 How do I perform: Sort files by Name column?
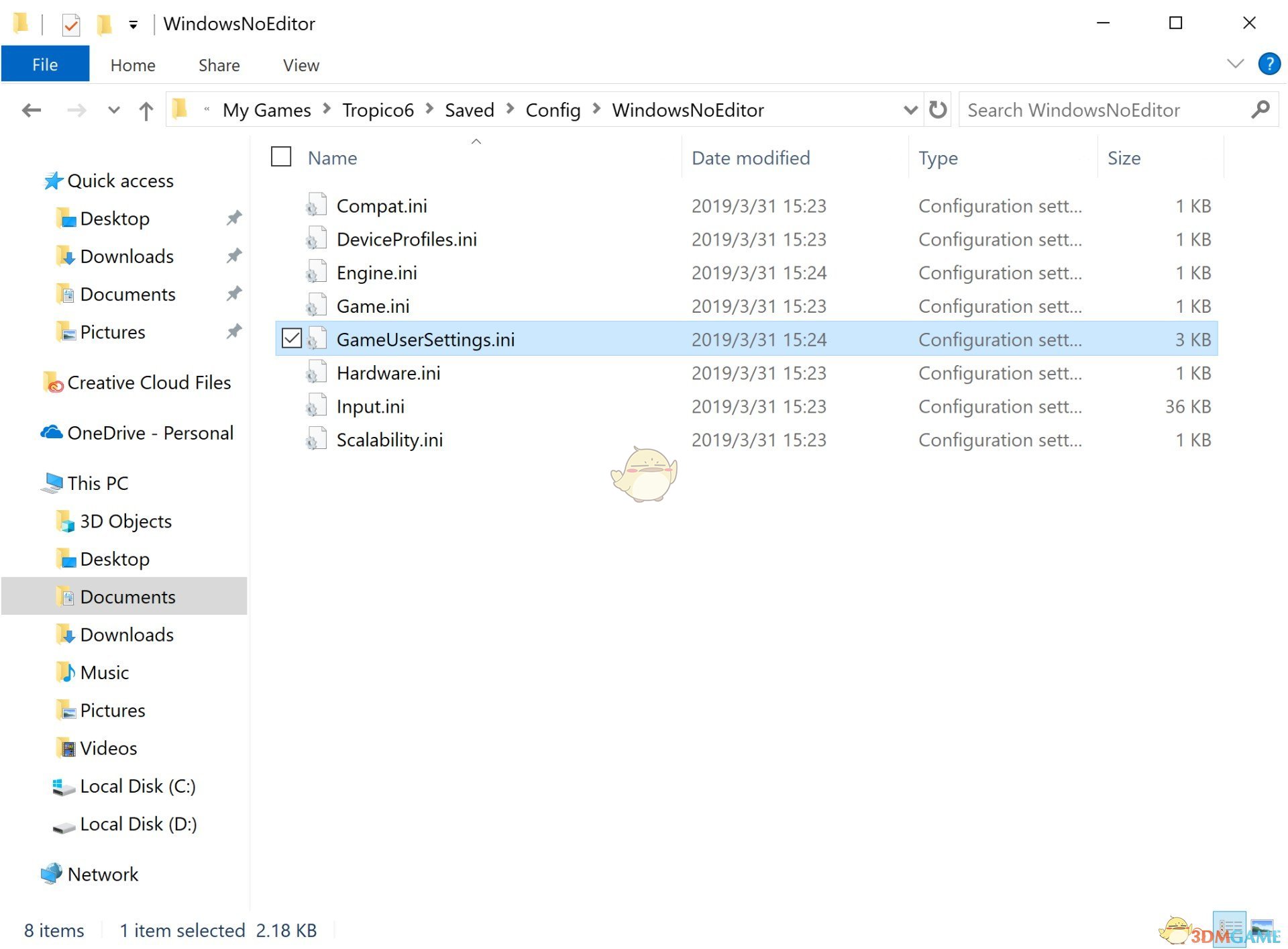click(332, 158)
